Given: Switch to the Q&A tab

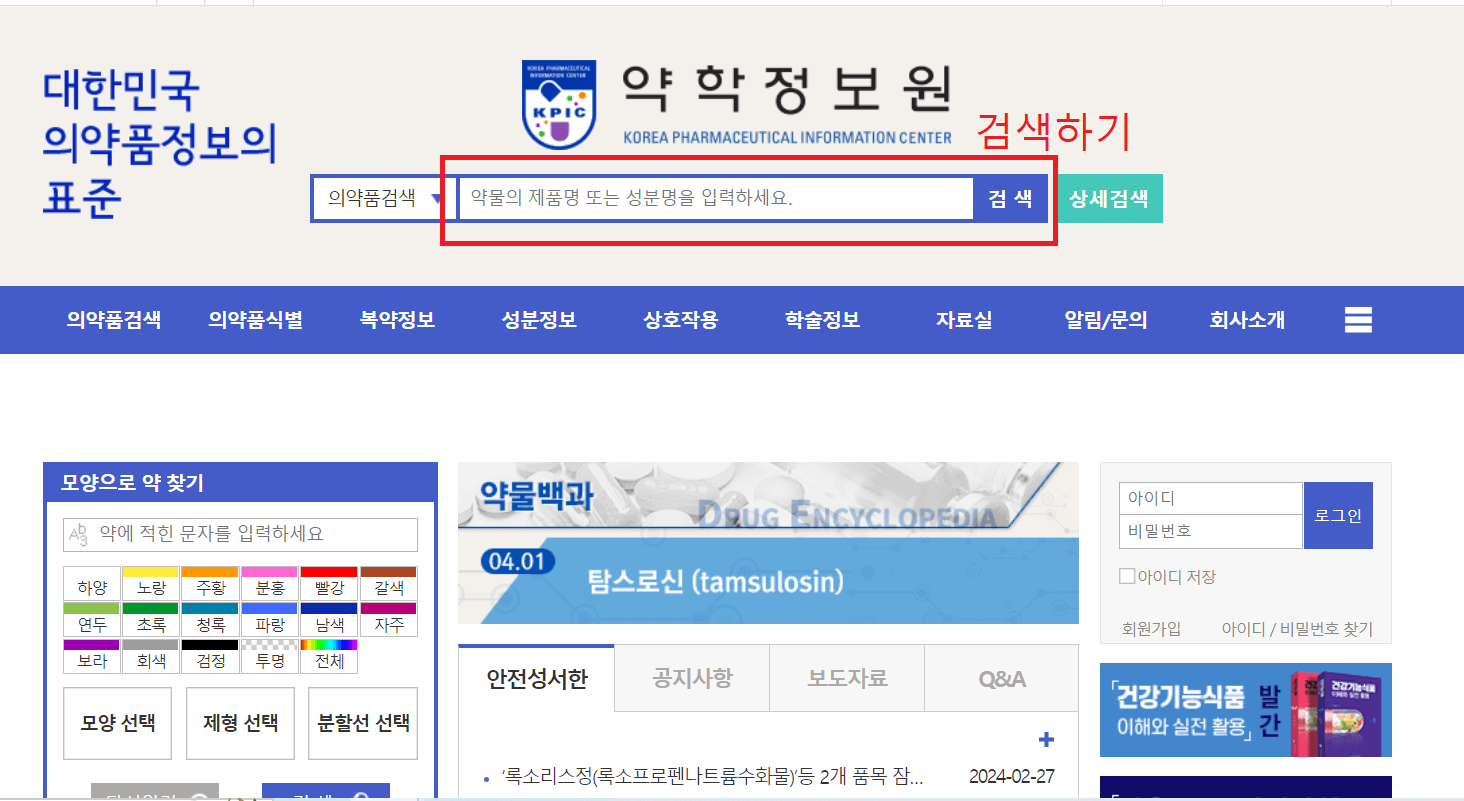Looking at the screenshot, I should [x=1002, y=678].
